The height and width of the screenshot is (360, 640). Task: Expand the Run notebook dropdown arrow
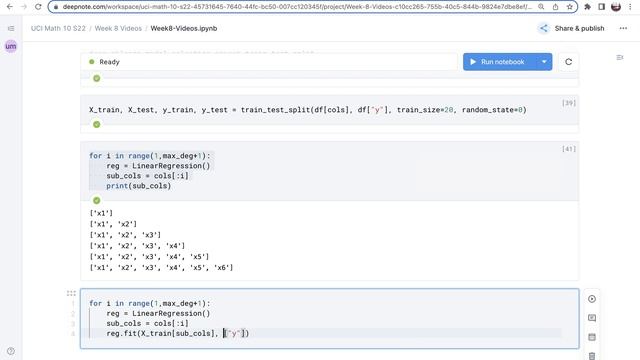click(x=544, y=62)
